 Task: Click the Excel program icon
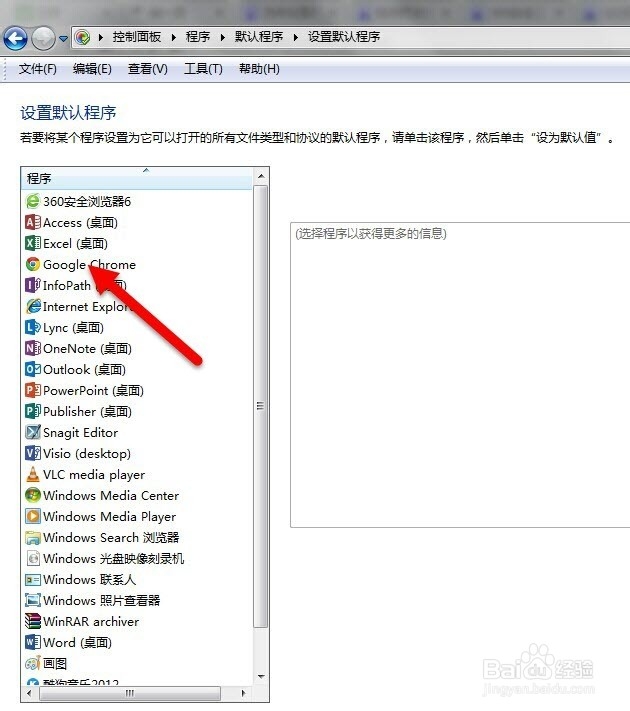click(33, 243)
